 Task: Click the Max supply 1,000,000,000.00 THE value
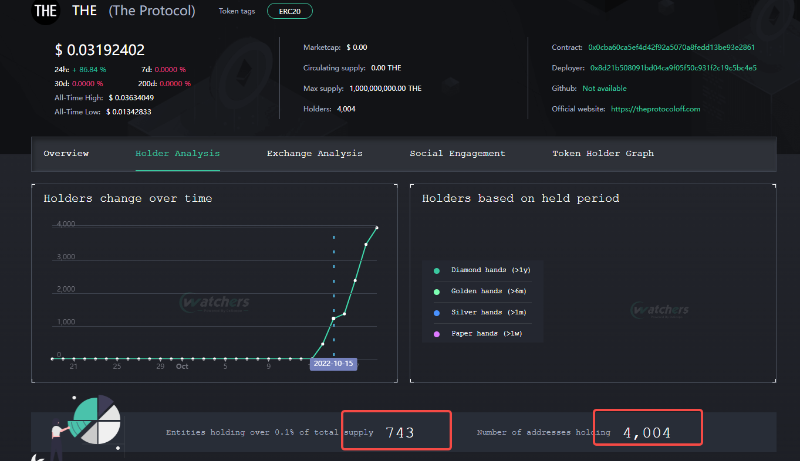(385, 88)
